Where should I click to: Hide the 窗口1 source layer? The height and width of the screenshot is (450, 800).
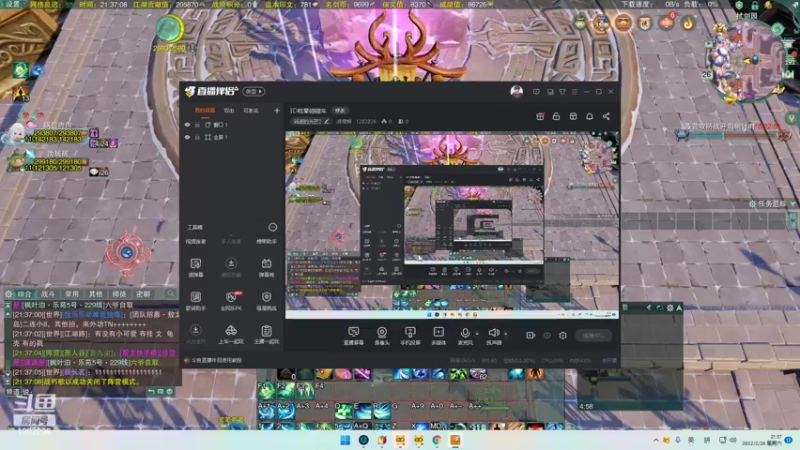[x=187, y=124]
